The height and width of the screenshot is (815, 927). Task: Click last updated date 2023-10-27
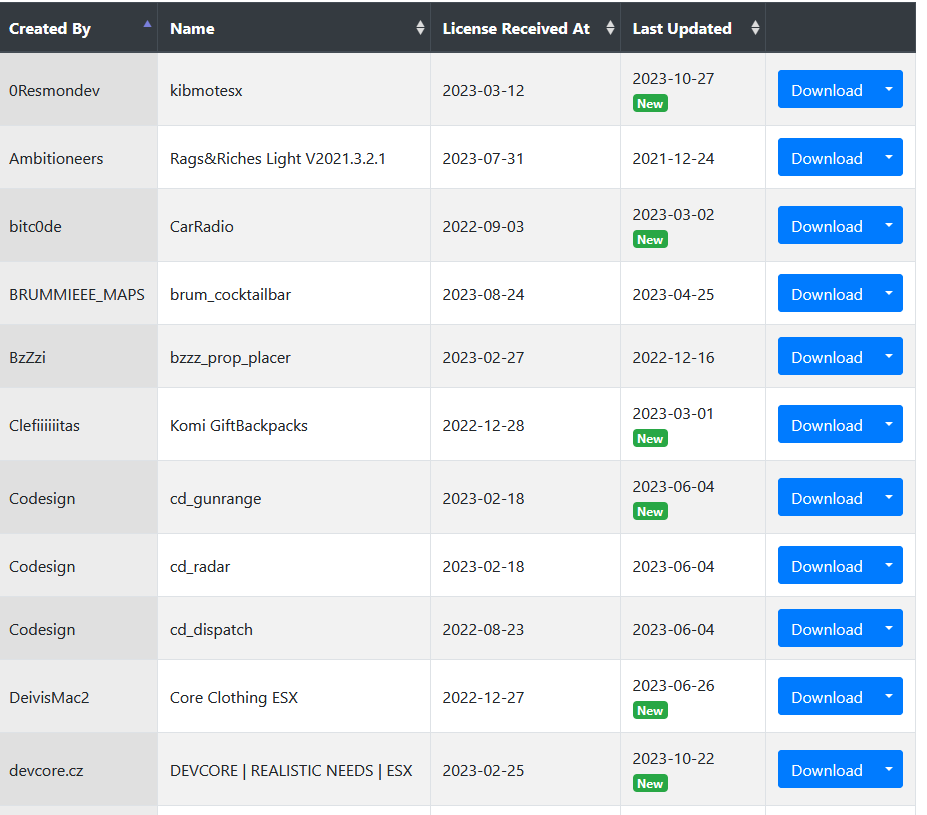coord(673,79)
